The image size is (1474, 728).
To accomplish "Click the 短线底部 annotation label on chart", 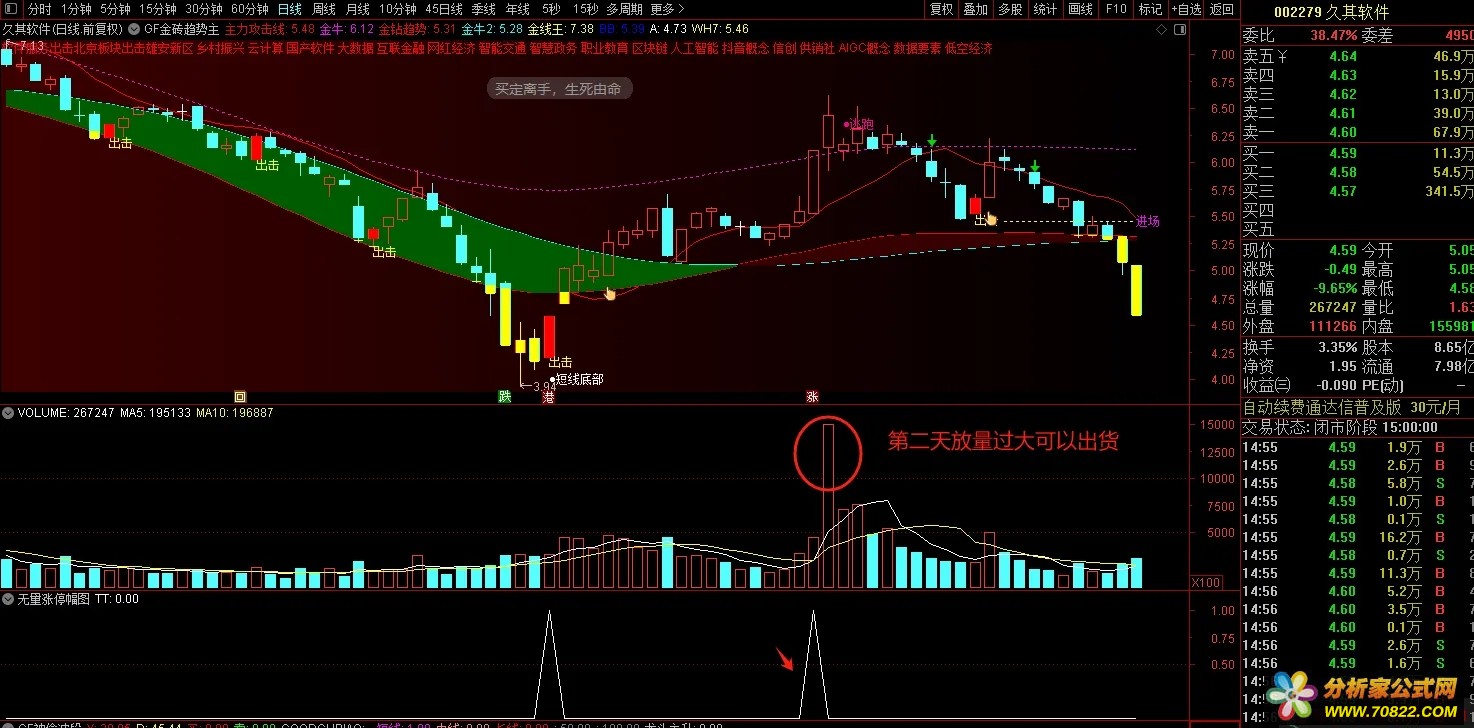I will [579, 379].
